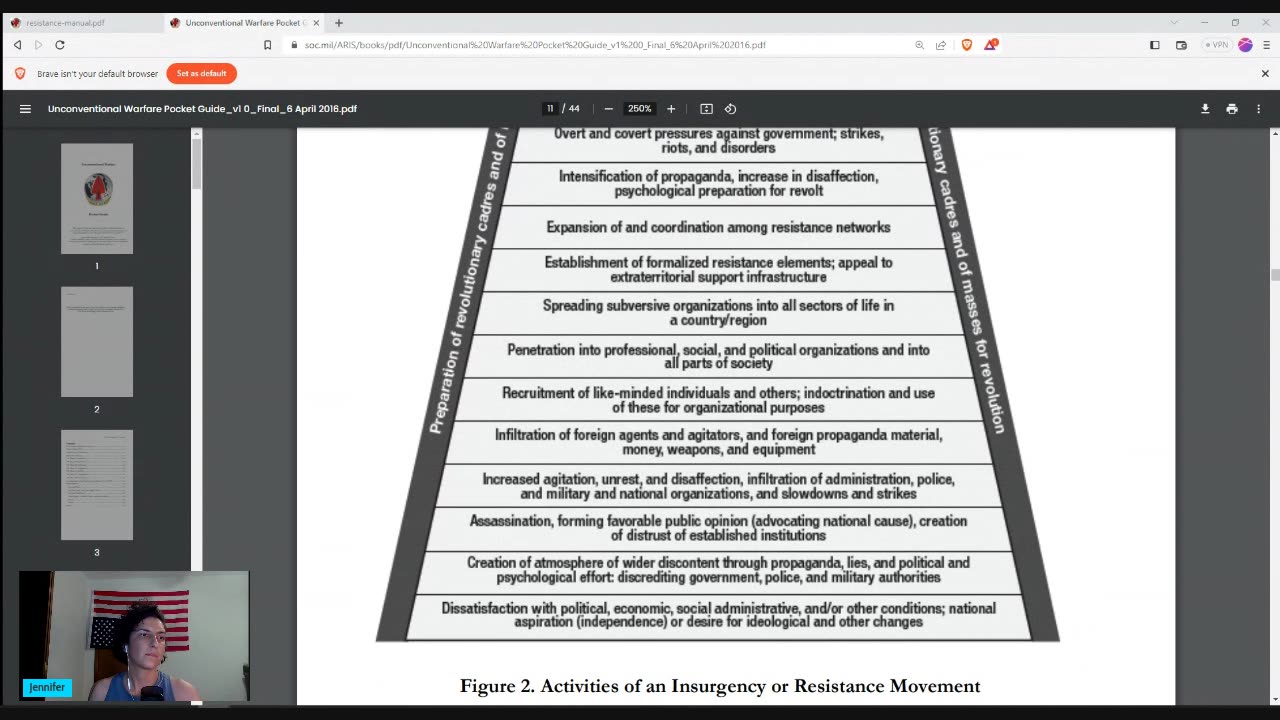Edit the page number field showing 11
This screenshot has width=1280, height=720.
(x=550, y=109)
